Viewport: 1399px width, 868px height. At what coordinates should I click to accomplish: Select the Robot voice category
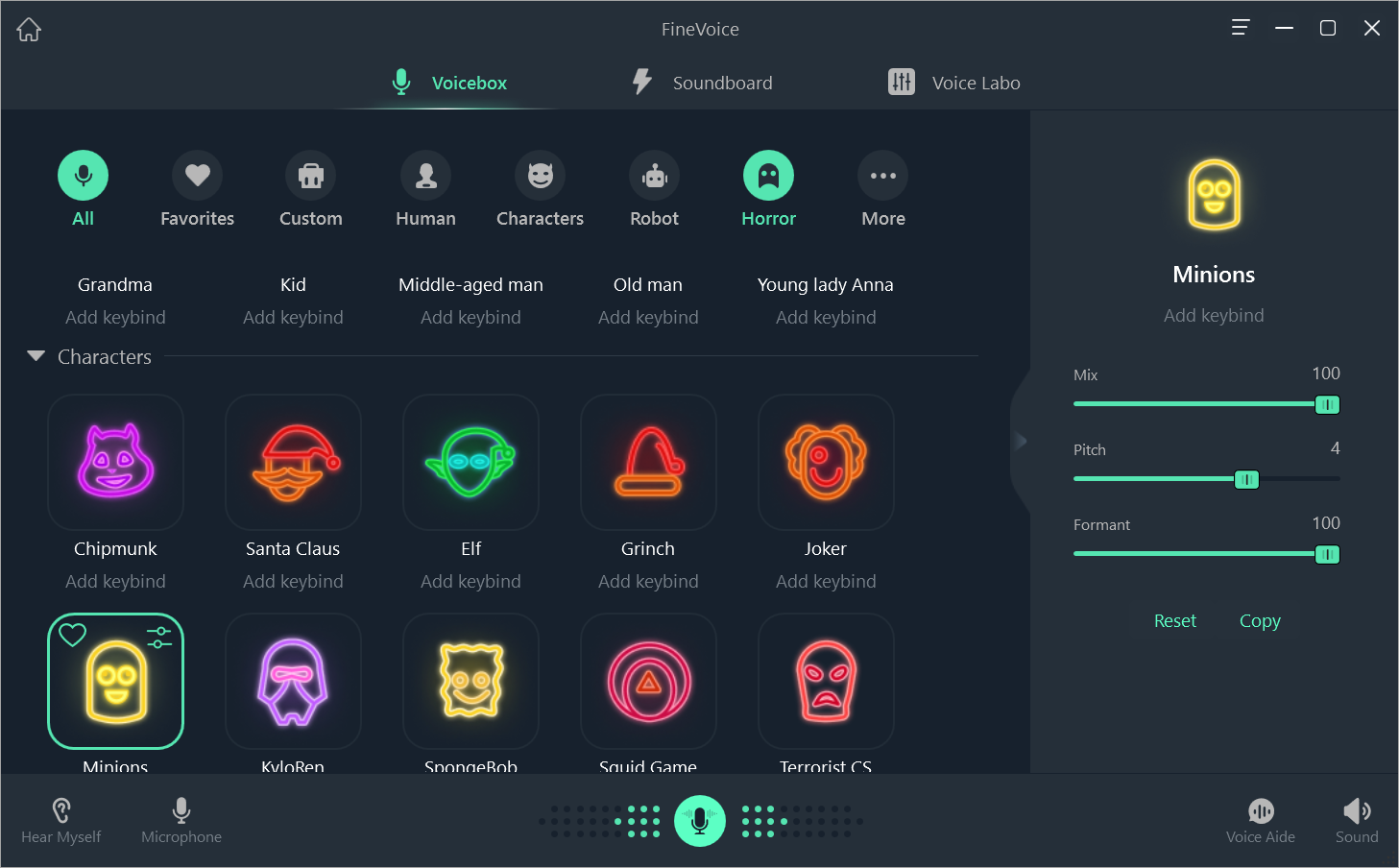pyautogui.click(x=654, y=175)
